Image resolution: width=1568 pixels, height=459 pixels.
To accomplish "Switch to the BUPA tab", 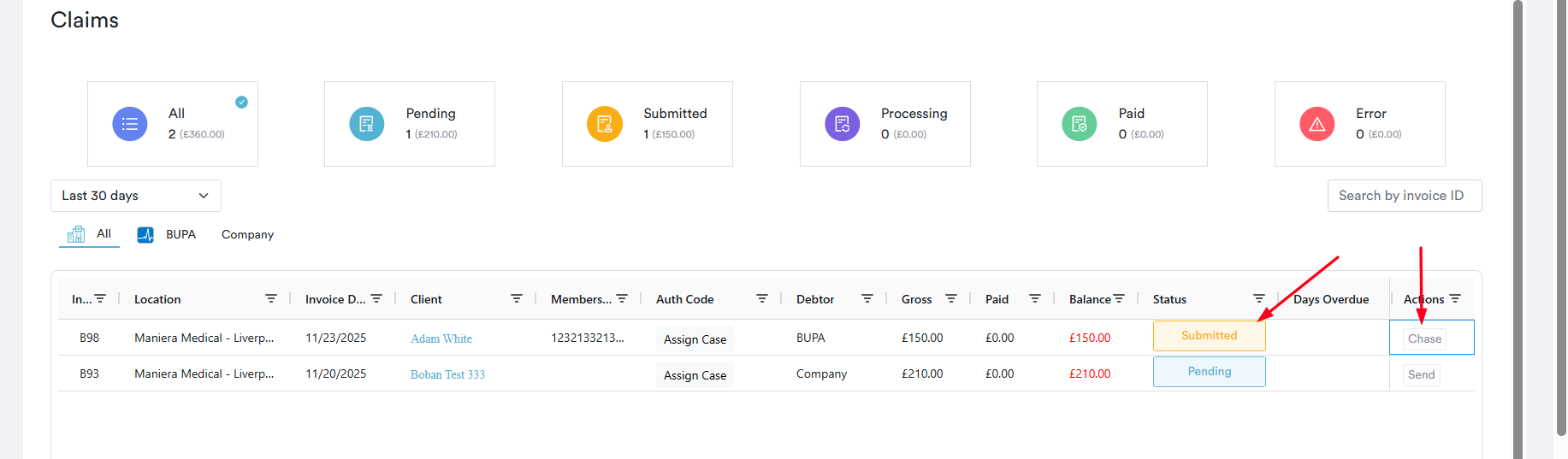I will (168, 234).
